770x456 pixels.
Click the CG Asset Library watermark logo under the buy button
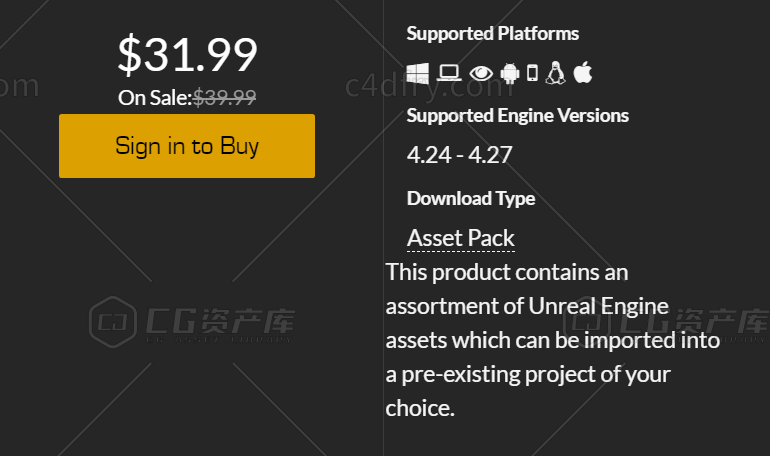coord(192,322)
